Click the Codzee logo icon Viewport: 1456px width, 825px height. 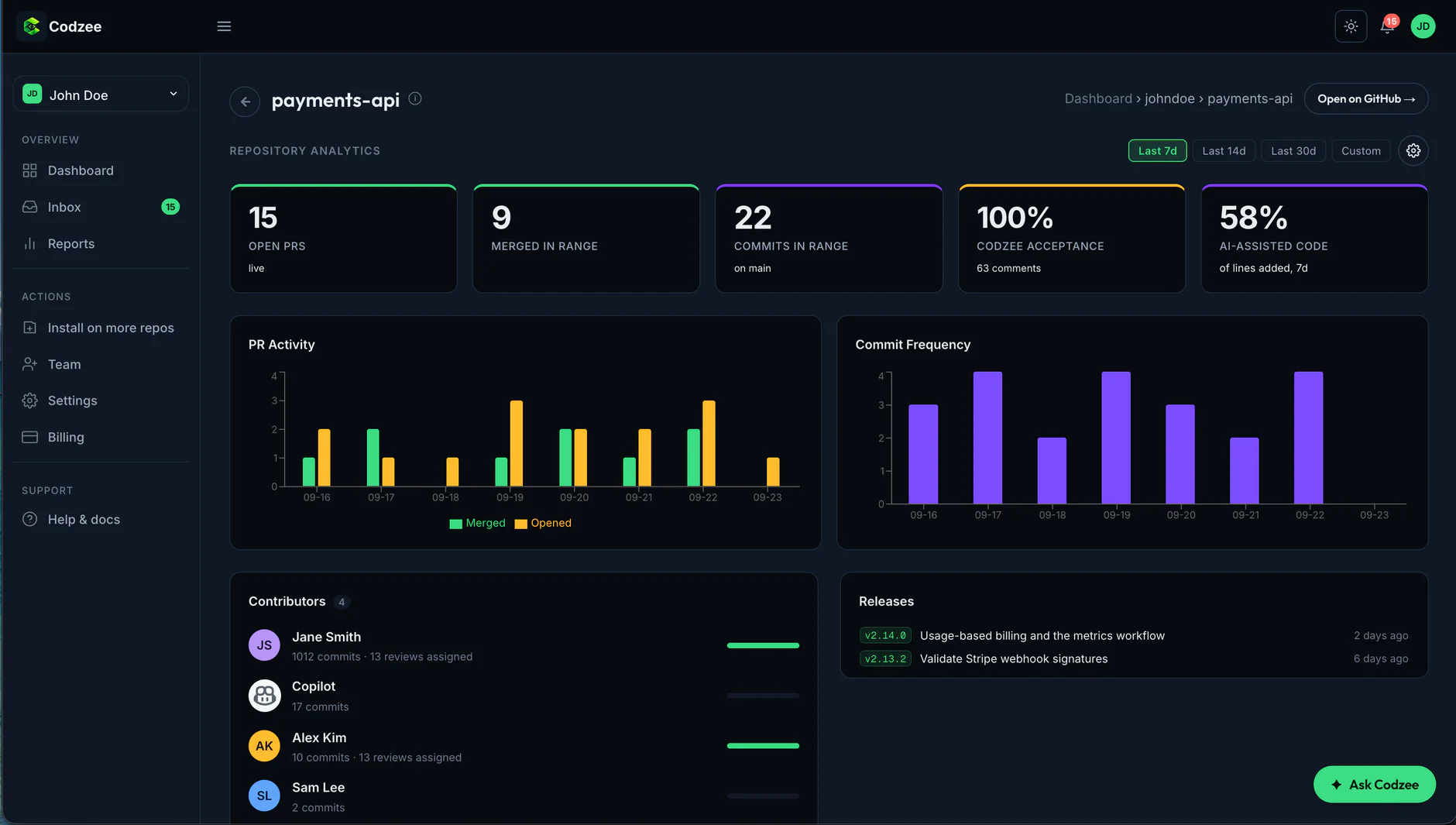pos(31,26)
